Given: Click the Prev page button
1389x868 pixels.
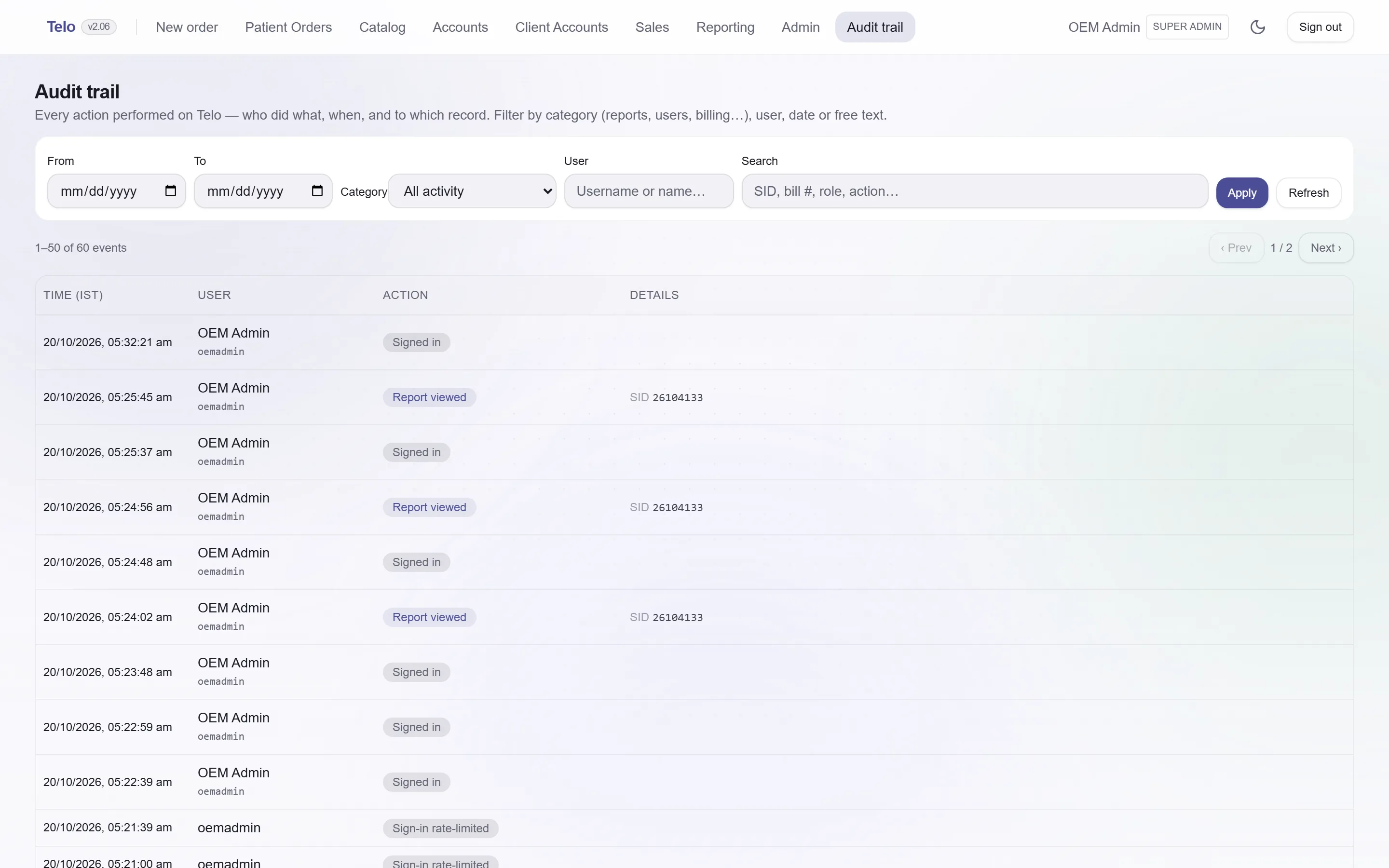Looking at the screenshot, I should click(x=1236, y=248).
